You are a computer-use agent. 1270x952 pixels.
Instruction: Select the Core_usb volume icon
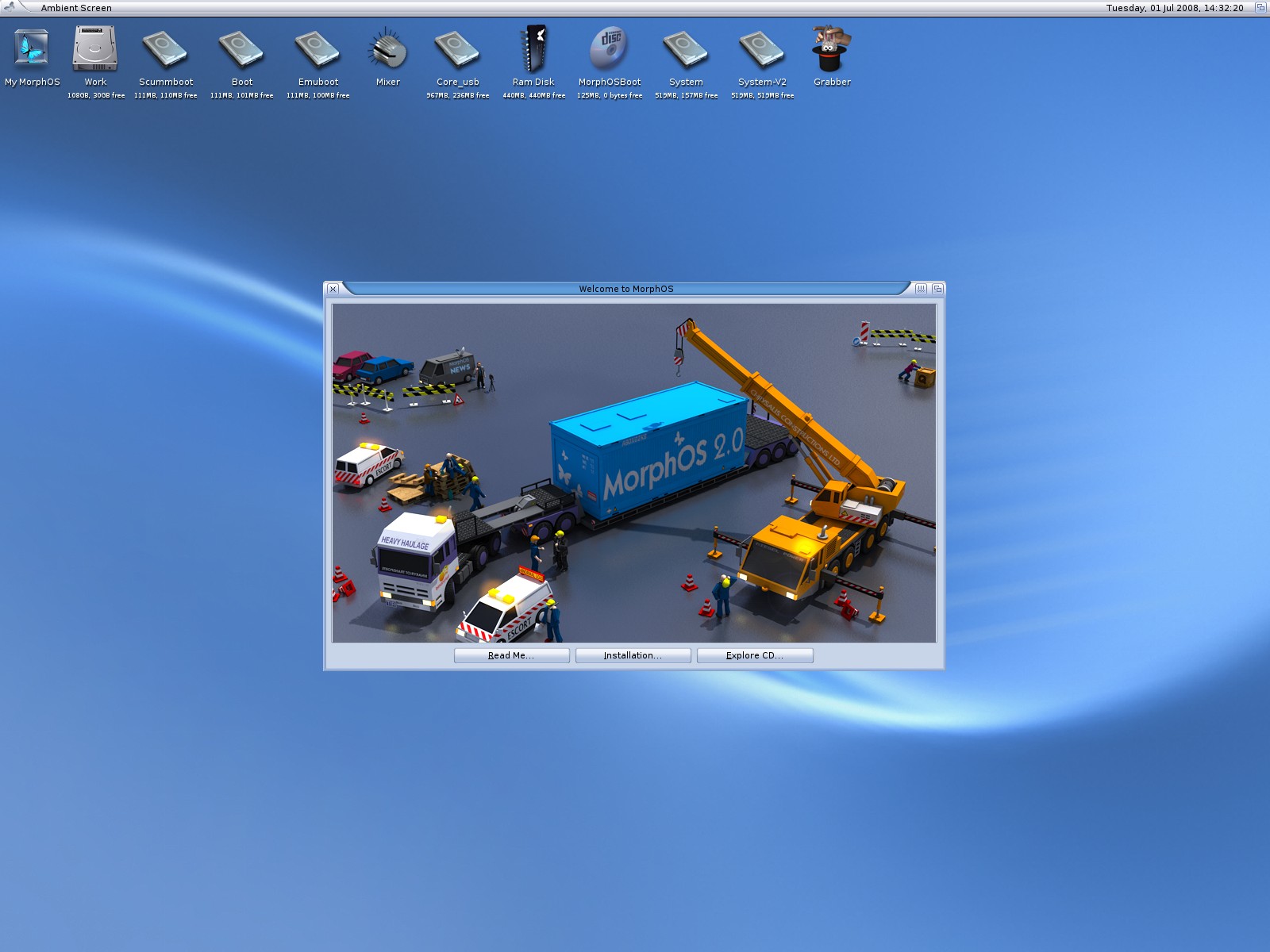click(x=458, y=48)
